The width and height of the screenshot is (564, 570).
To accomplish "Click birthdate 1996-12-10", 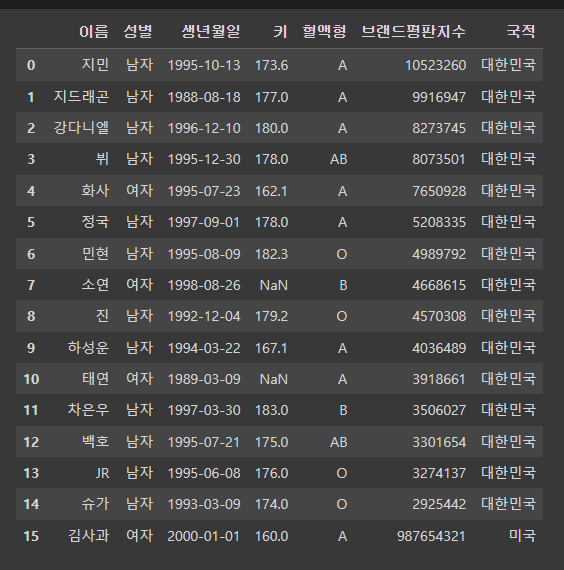I will 204,128.
